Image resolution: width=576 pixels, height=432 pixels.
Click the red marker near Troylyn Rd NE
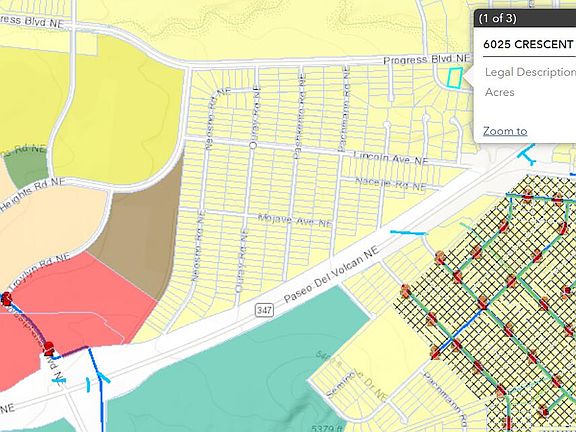[6, 298]
